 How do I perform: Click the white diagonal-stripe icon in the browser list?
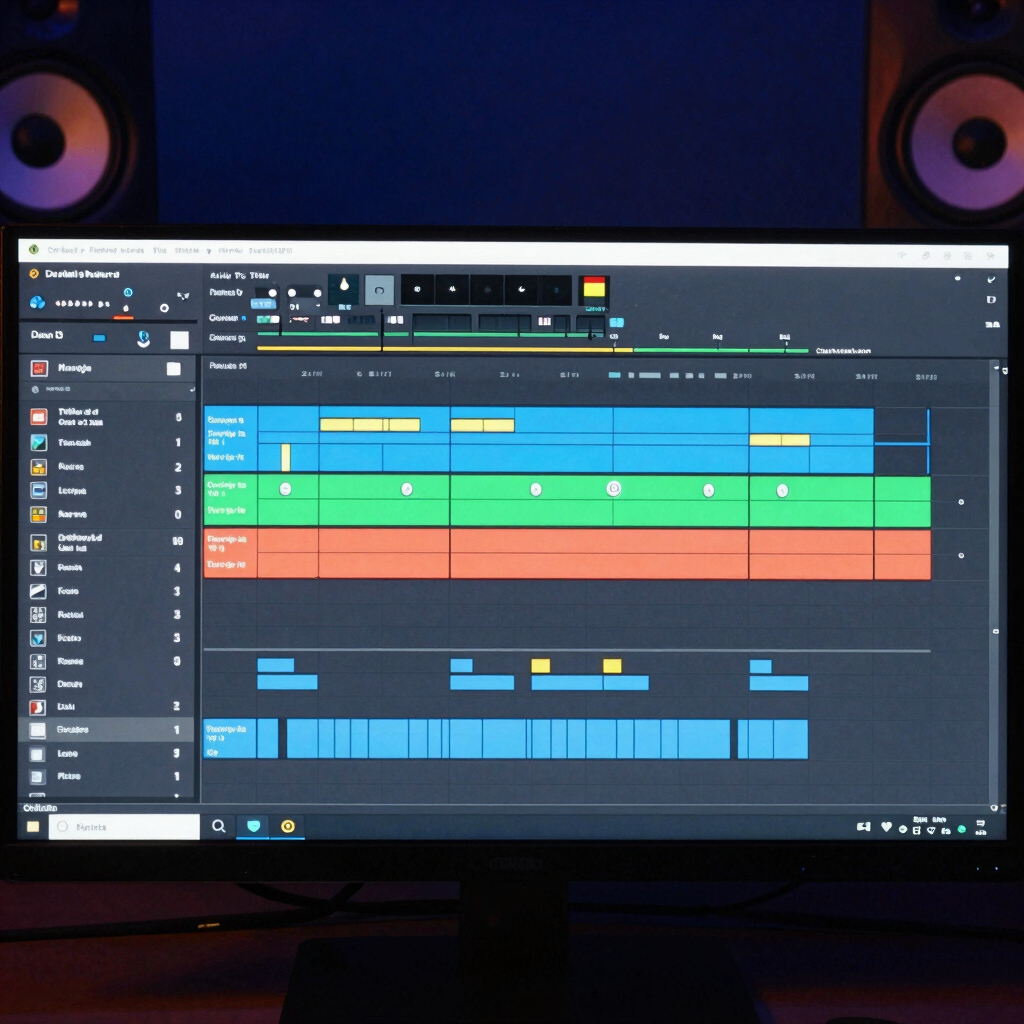[x=39, y=591]
